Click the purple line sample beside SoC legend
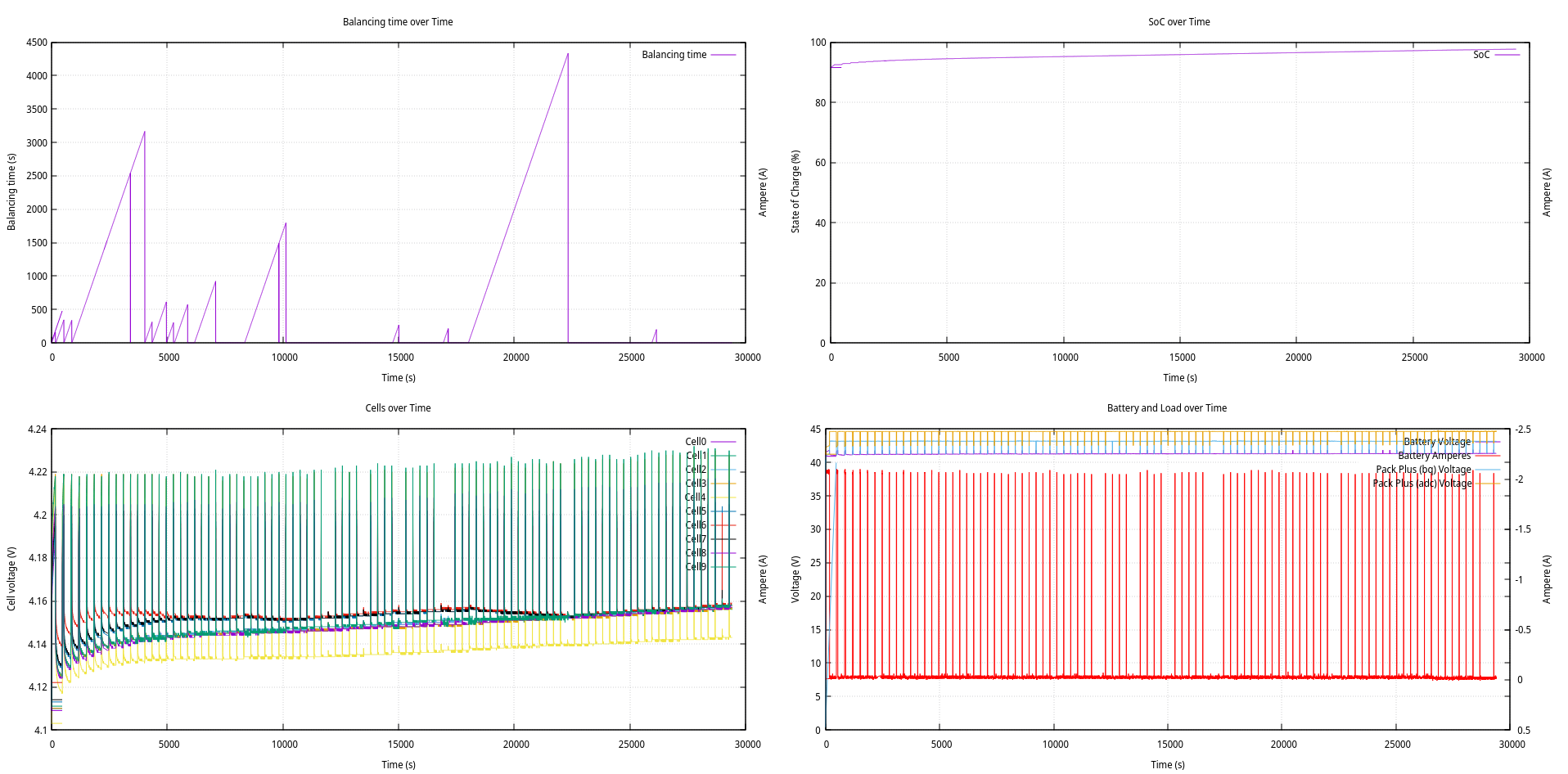The width and height of the screenshot is (1568, 774). [1507, 55]
